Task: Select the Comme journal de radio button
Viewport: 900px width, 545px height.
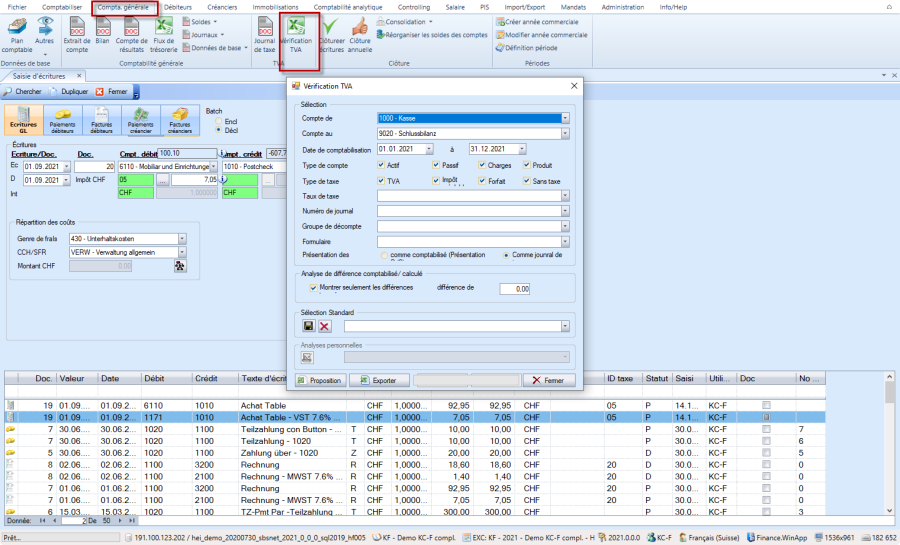Action: tap(506, 255)
